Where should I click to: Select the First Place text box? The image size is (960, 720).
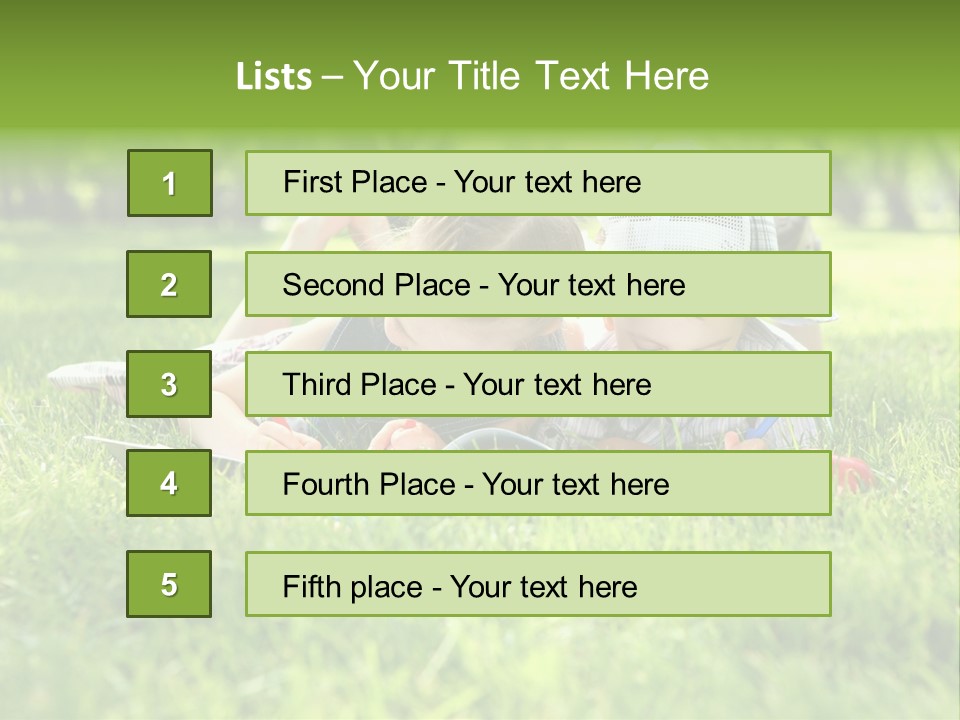point(538,183)
